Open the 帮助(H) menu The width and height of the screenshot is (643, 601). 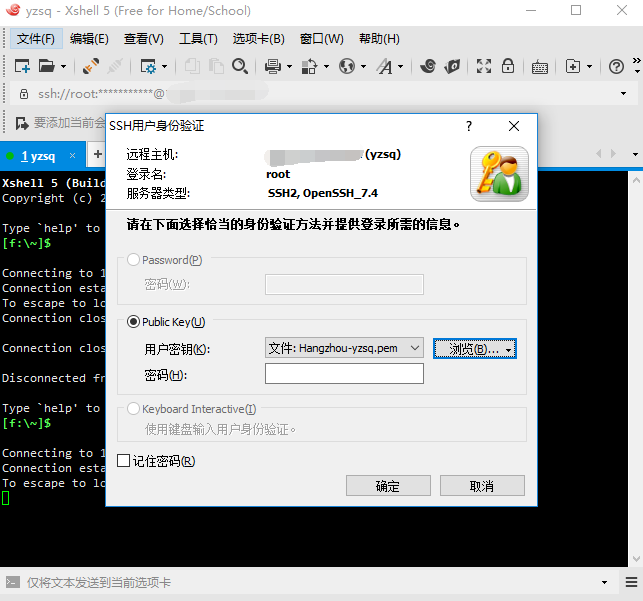[379, 39]
